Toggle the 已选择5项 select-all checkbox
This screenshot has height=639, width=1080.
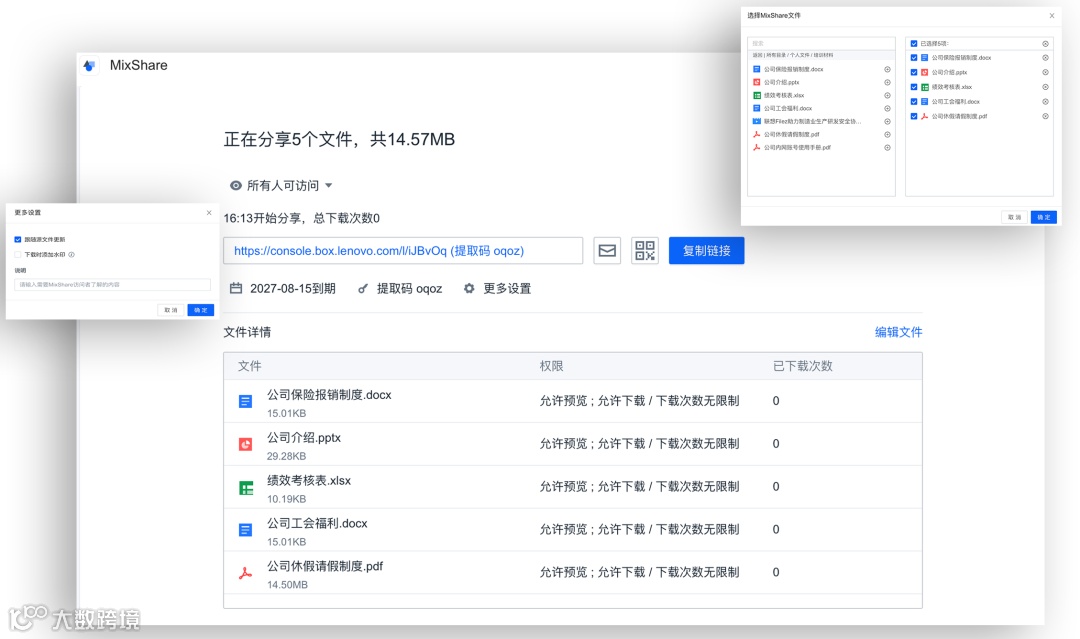[x=914, y=43]
